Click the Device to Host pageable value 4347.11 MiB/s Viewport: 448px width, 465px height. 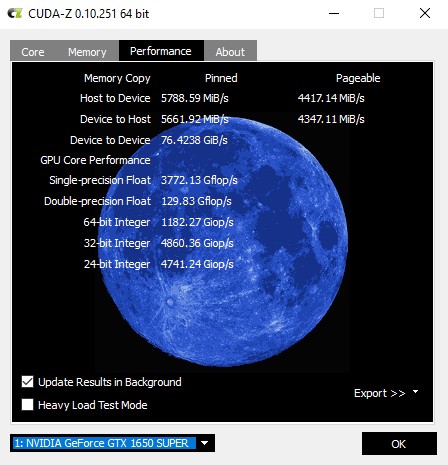click(x=331, y=119)
